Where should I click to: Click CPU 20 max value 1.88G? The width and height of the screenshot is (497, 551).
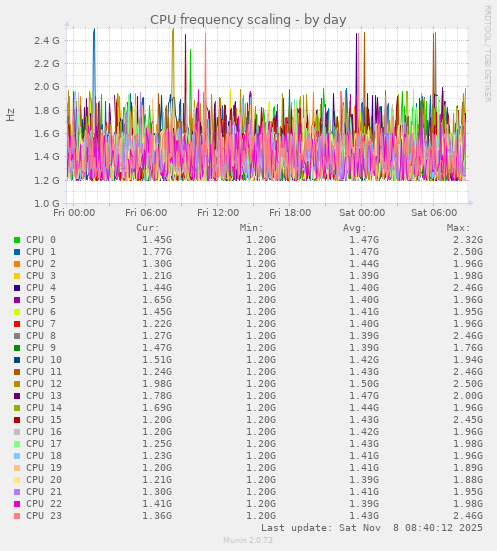468,480
